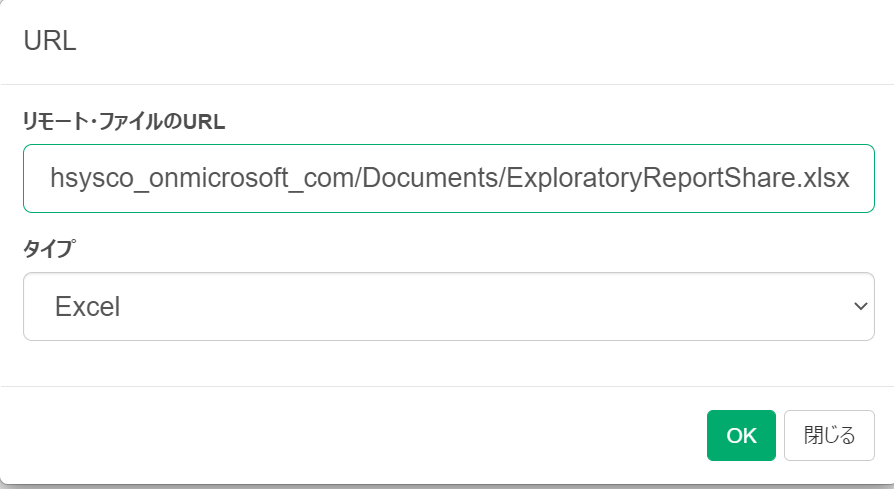
Task: Click the word Excel in type selector
Action: (x=88, y=307)
